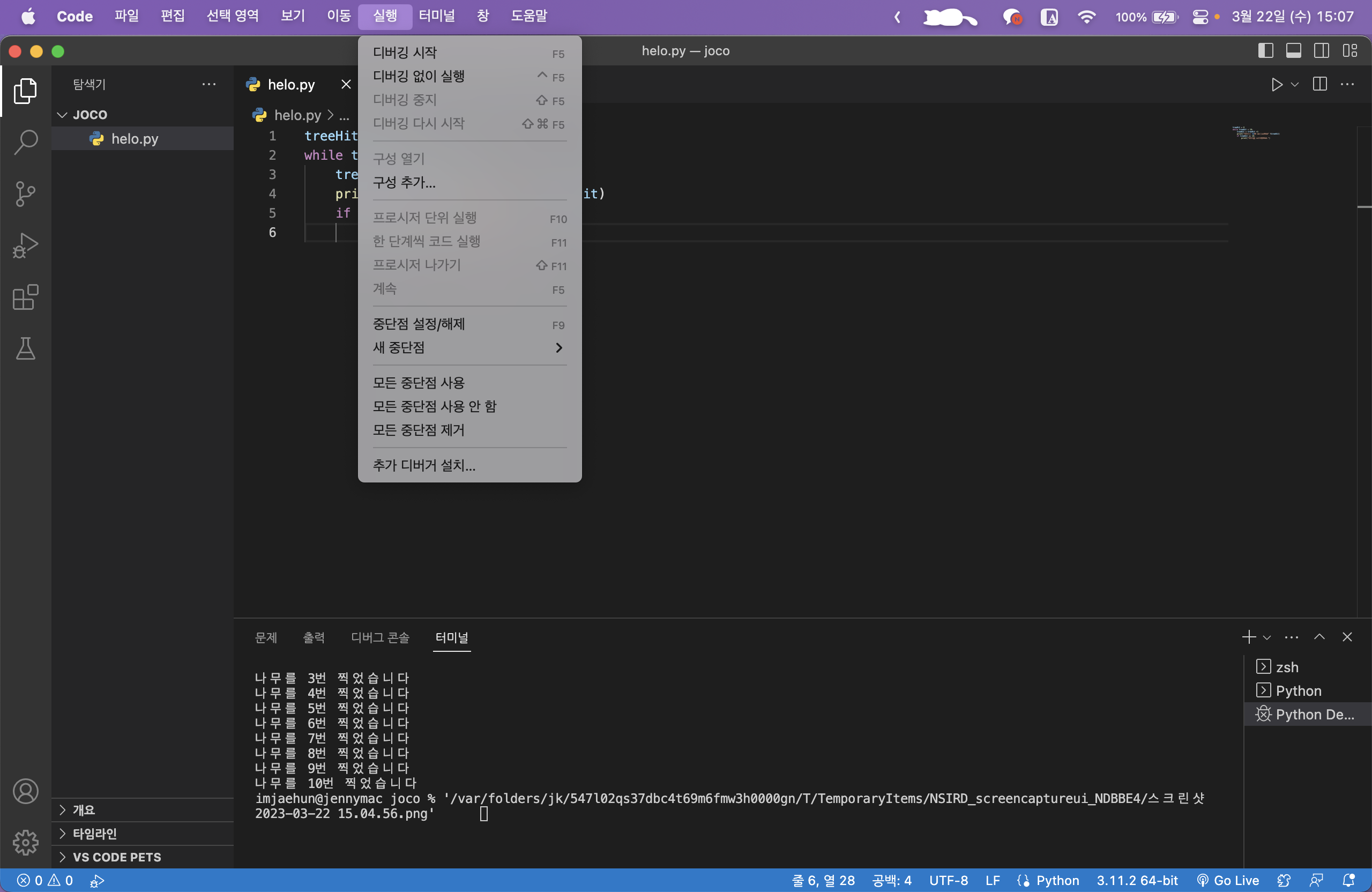Toggle the bottom panel visibility
The height and width of the screenshot is (892, 1372).
point(1294,51)
